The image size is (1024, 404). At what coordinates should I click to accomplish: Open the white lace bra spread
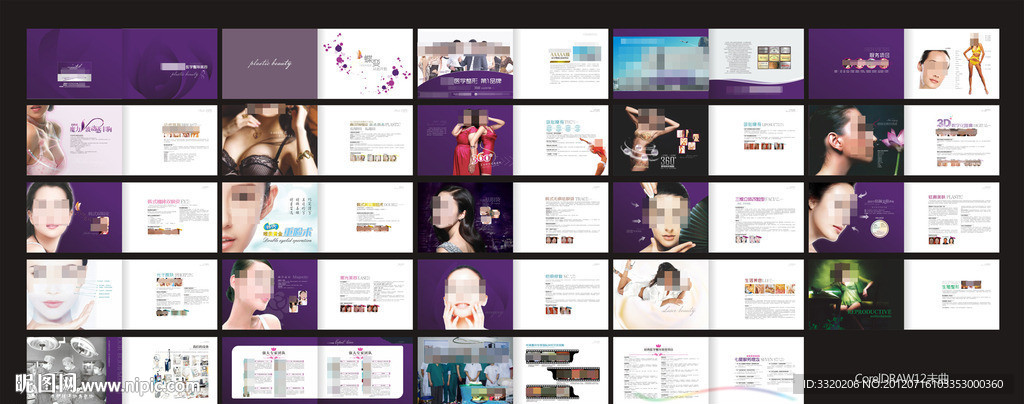coord(121,140)
